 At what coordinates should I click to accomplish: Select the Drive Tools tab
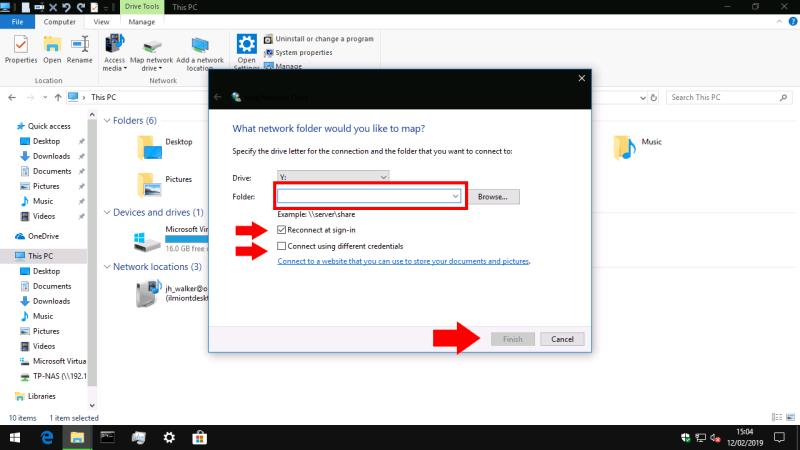(x=141, y=7)
